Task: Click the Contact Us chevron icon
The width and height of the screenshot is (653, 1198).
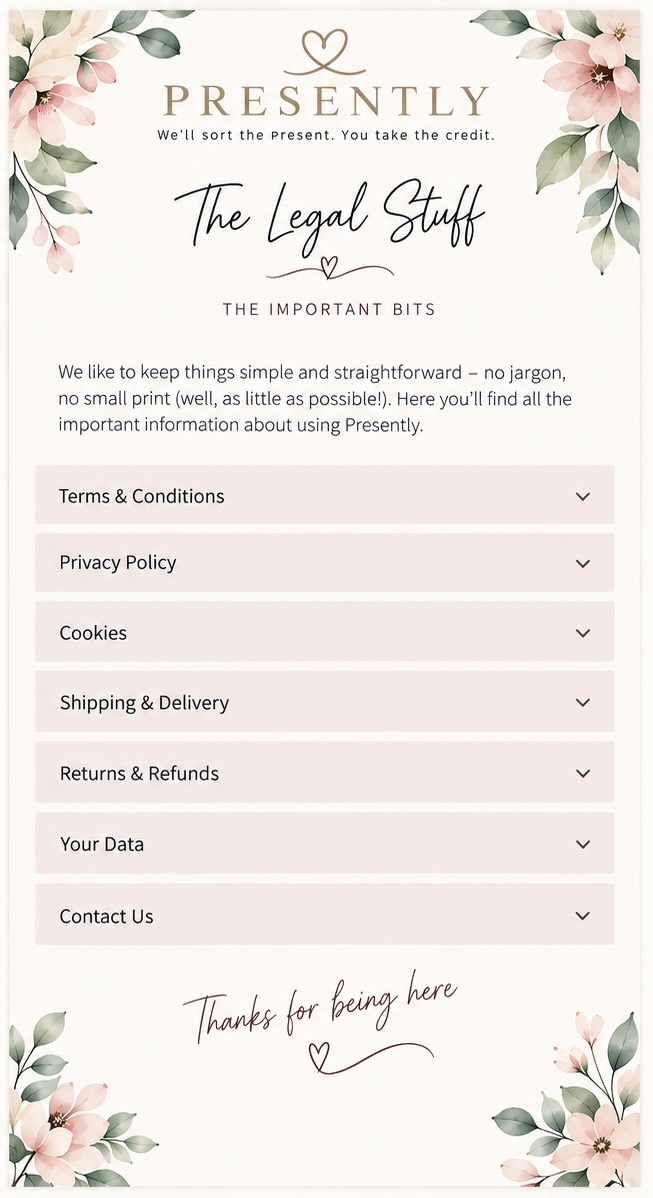Action: pyautogui.click(x=583, y=915)
